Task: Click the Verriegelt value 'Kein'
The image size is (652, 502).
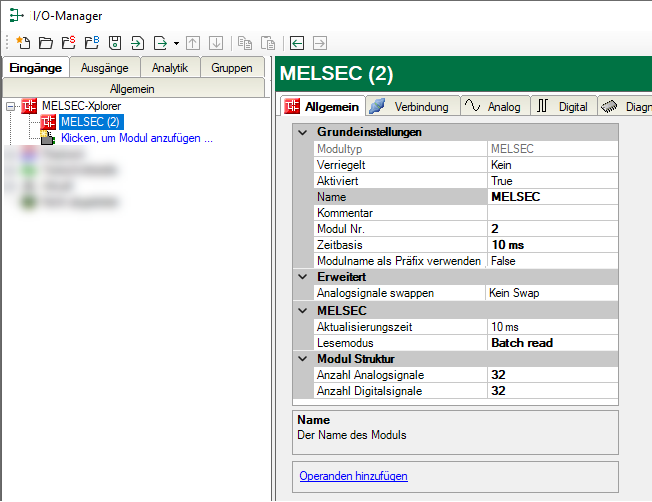Action: 553,165
